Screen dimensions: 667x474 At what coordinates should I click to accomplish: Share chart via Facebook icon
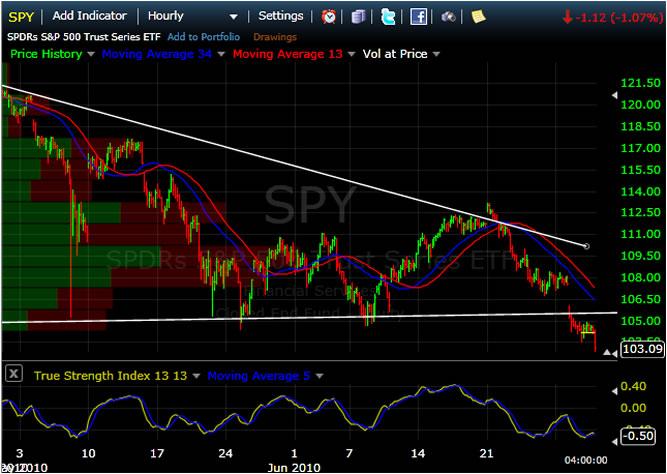tap(419, 17)
